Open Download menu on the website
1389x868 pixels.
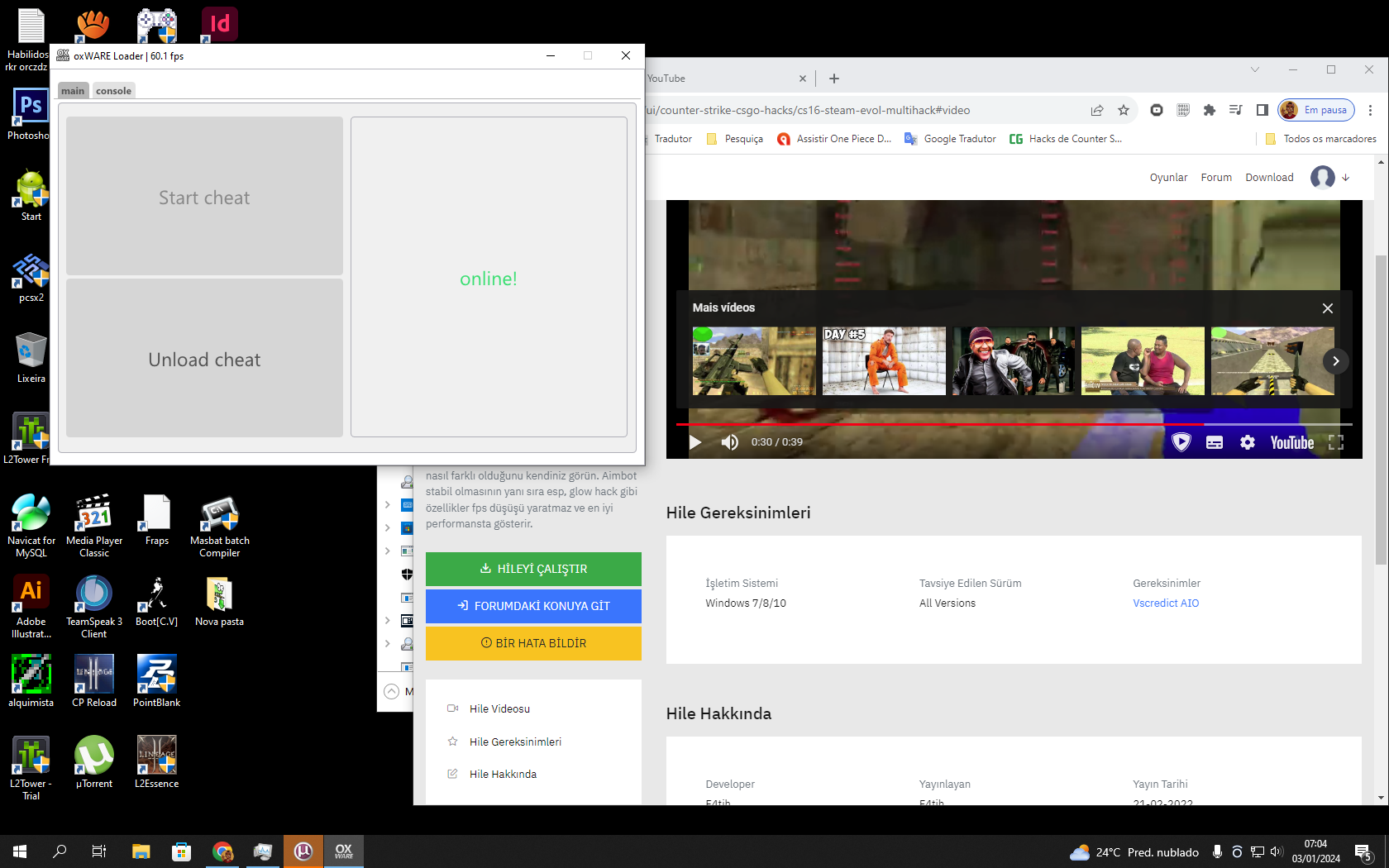[x=1269, y=178]
